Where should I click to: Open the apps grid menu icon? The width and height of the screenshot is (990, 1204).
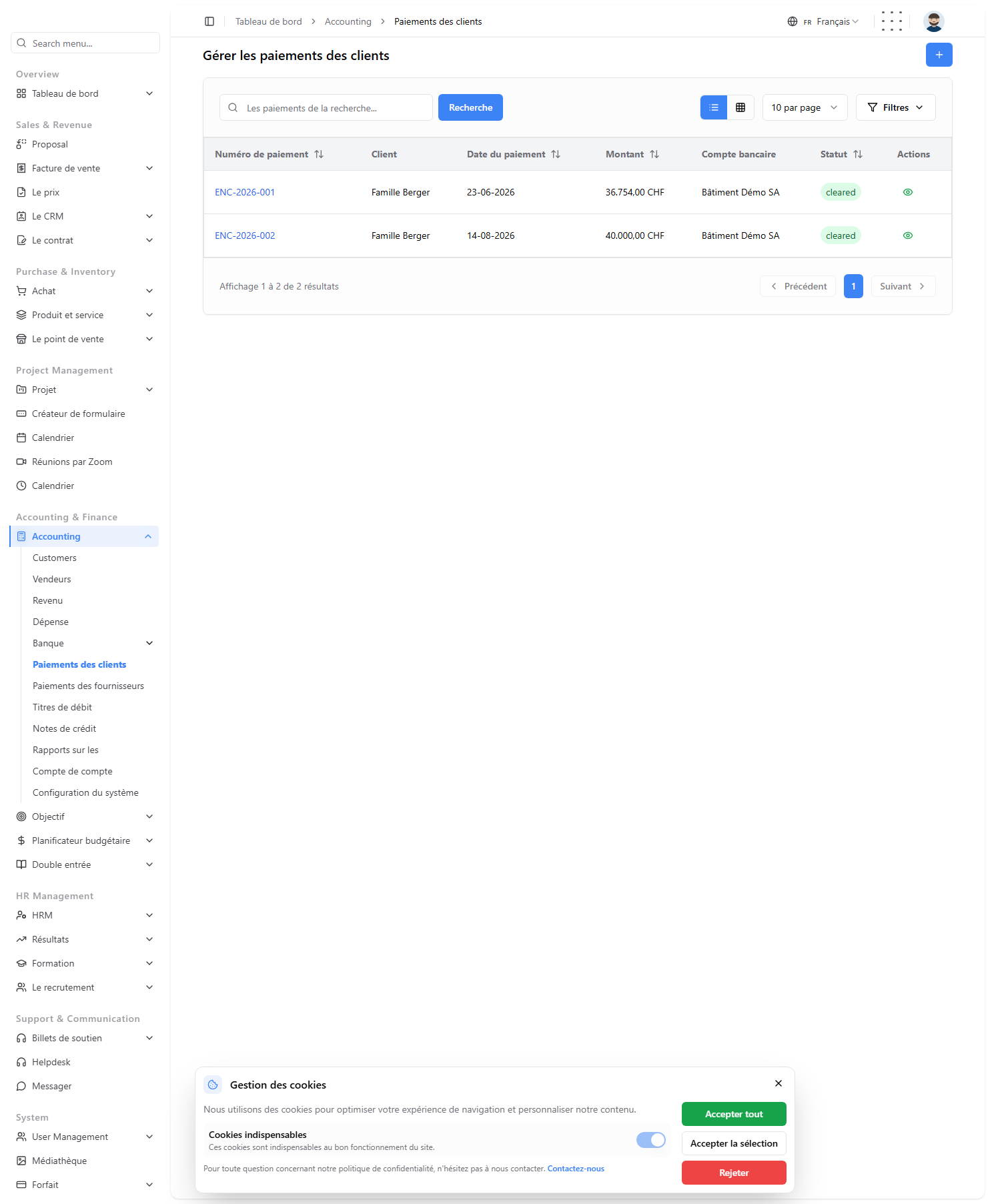pyautogui.click(x=891, y=21)
